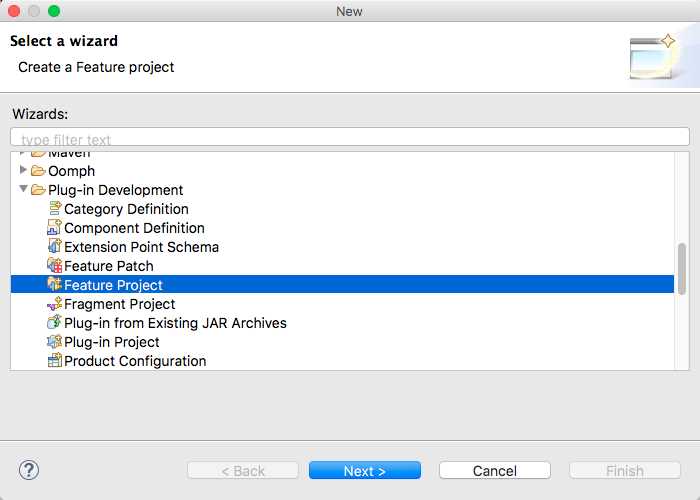Expand the Oomph folder
This screenshot has width=700, height=500.
[x=24, y=171]
